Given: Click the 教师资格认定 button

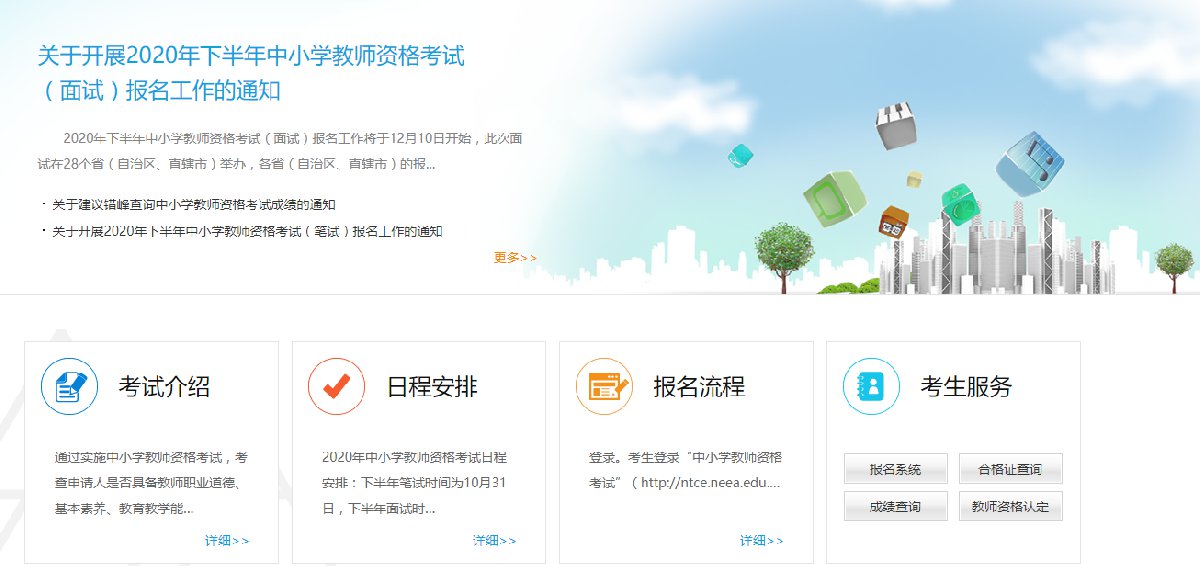Looking at the screenshot, I should click(1010, 506).
